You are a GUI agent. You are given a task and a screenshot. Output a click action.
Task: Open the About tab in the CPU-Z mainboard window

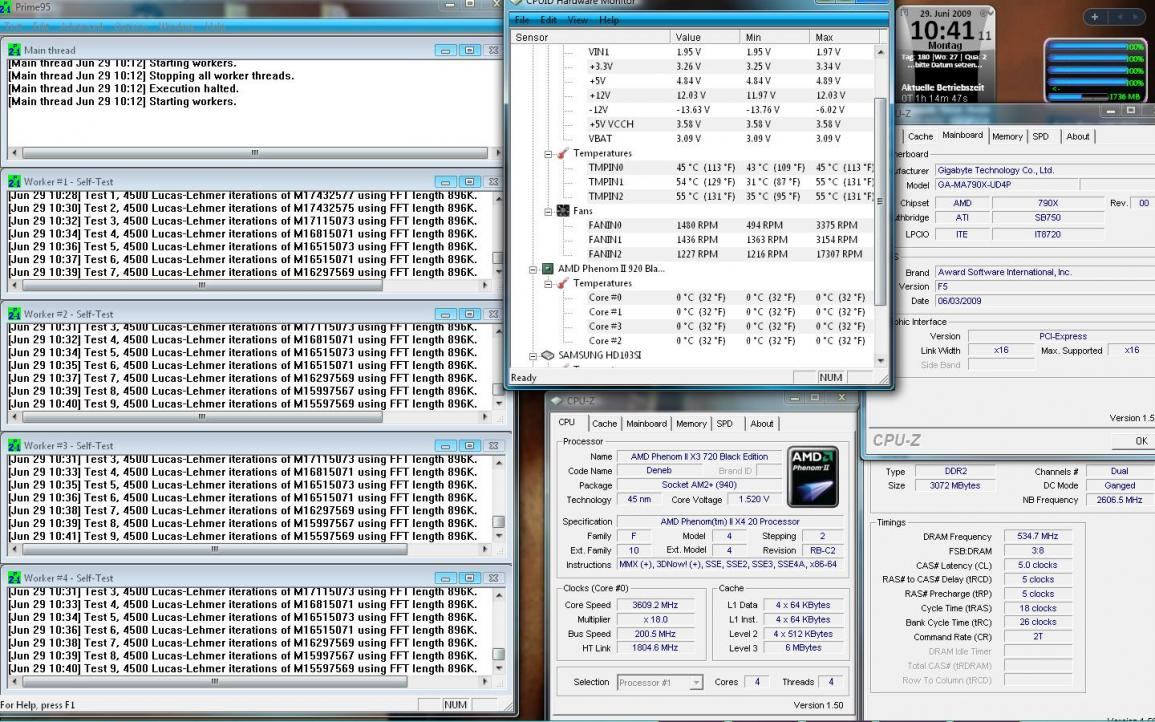pyautogui.click(x=1078, y=136)
